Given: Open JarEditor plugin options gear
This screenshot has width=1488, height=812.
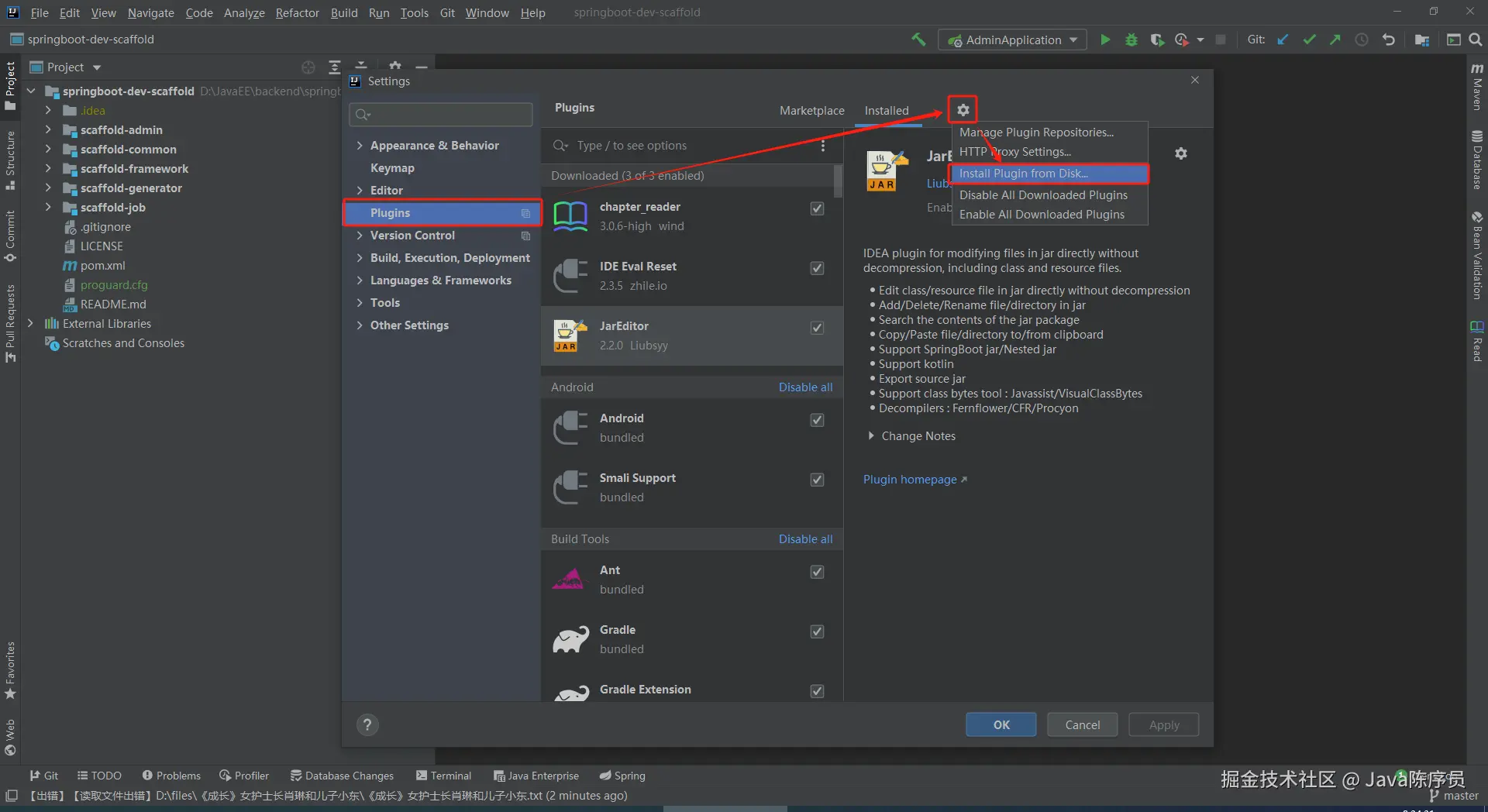Looking at the screenshot, I should tap(1180, 153).
